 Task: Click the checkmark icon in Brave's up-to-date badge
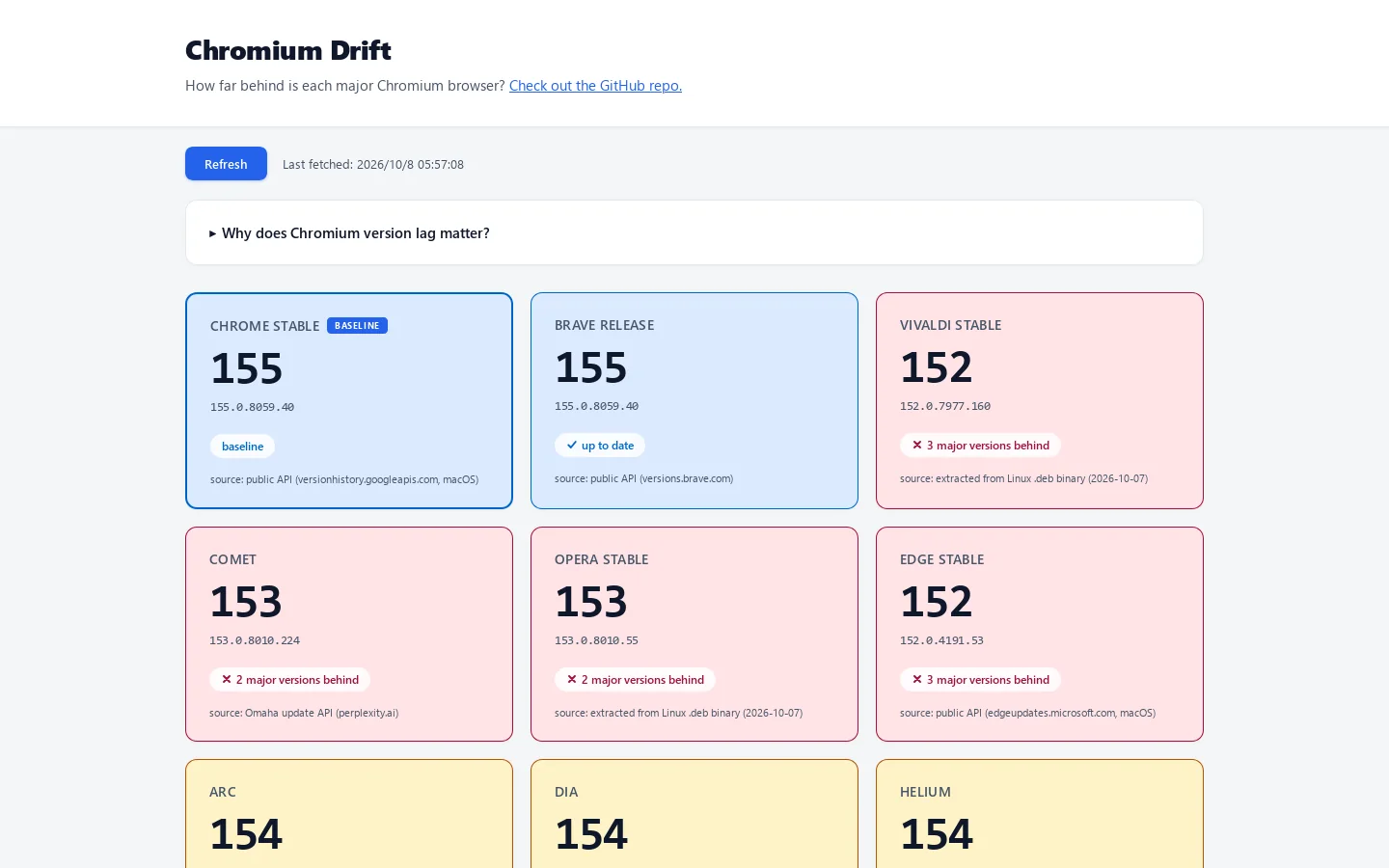pos(572,446)
